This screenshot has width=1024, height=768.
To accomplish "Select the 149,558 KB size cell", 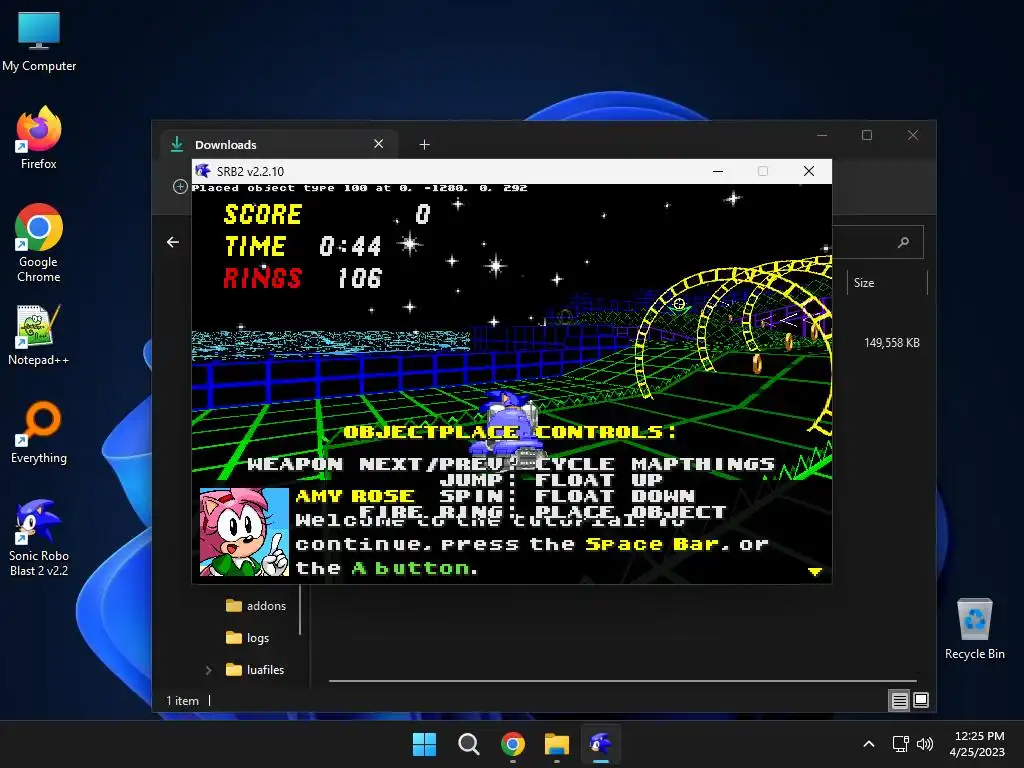I will (891, 343).
